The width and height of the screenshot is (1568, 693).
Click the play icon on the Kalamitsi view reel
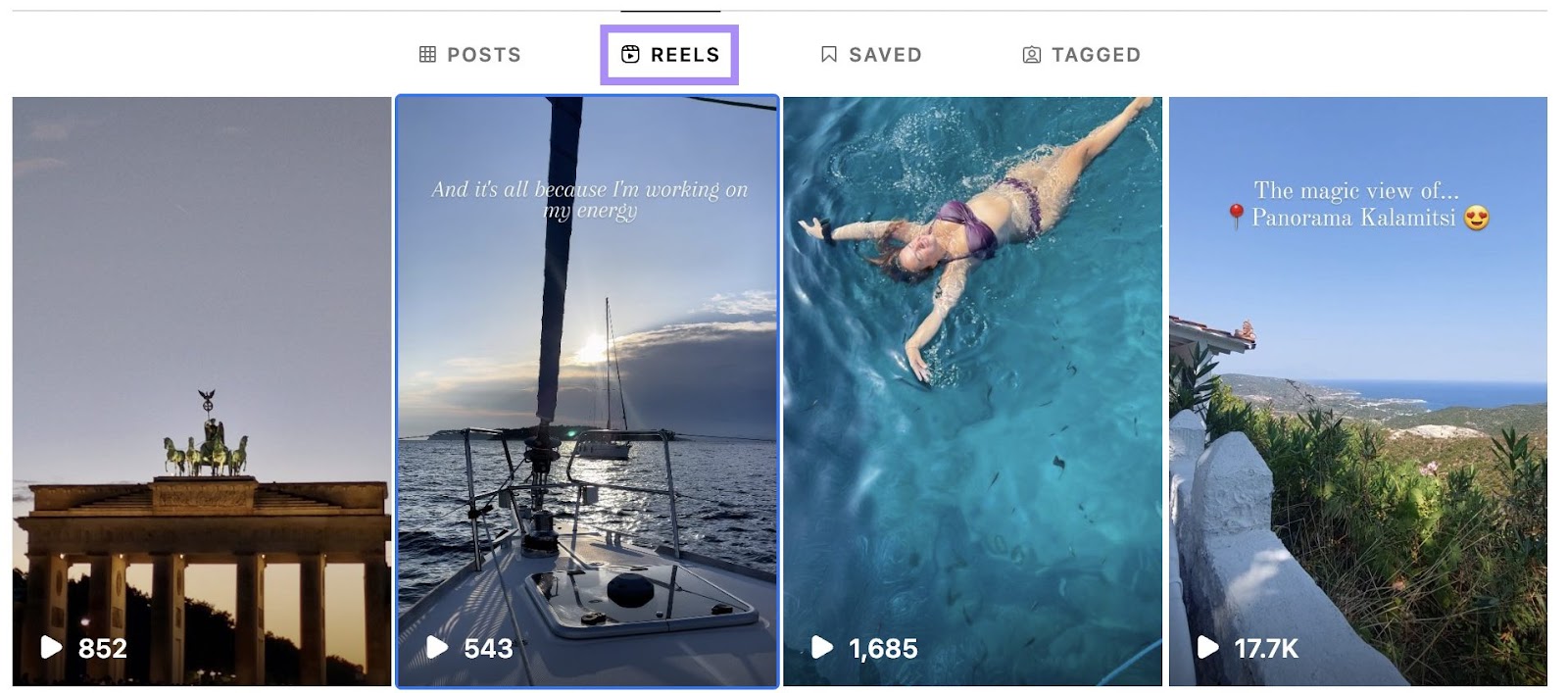tap(1205, 646)
